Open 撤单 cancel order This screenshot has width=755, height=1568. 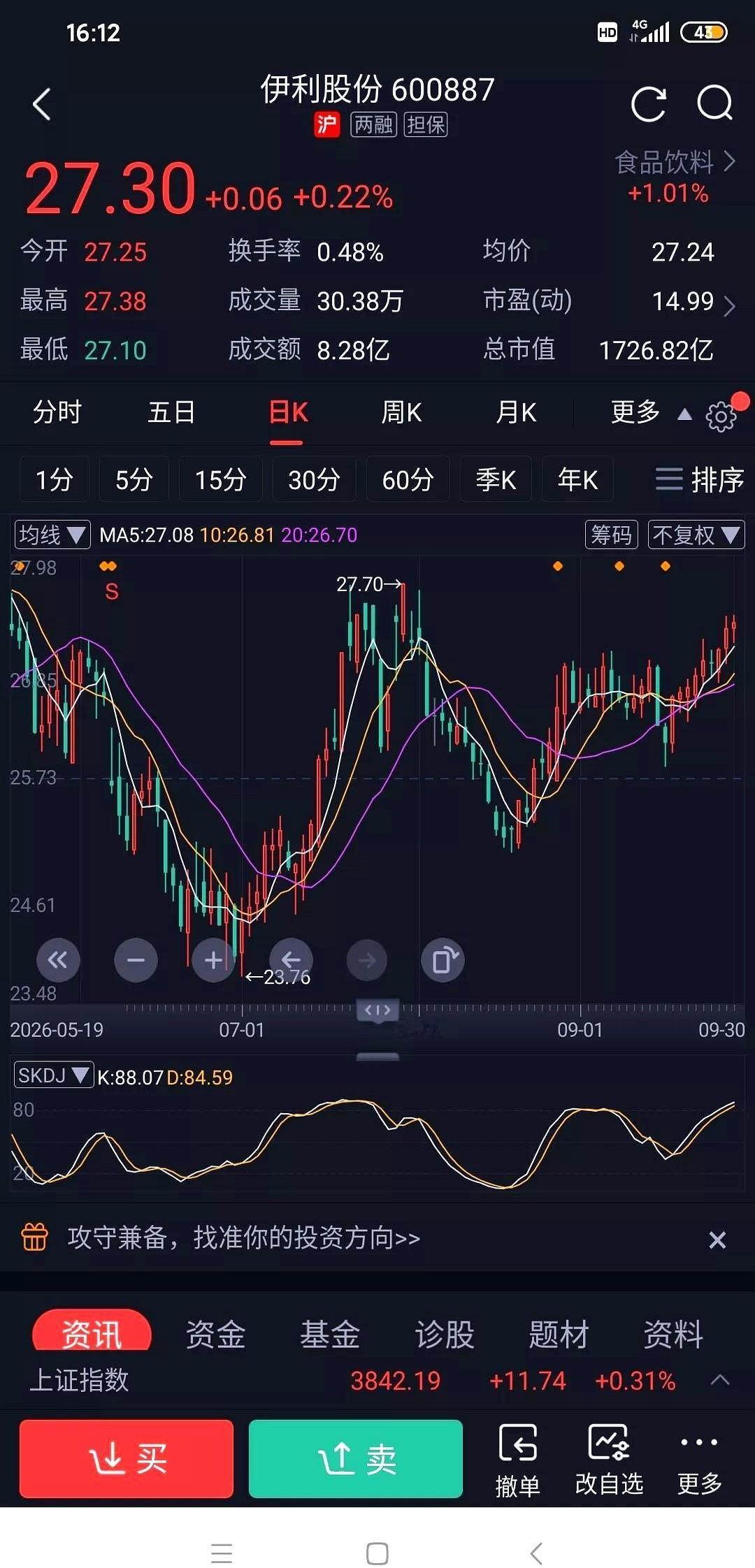click(517, 1460)
